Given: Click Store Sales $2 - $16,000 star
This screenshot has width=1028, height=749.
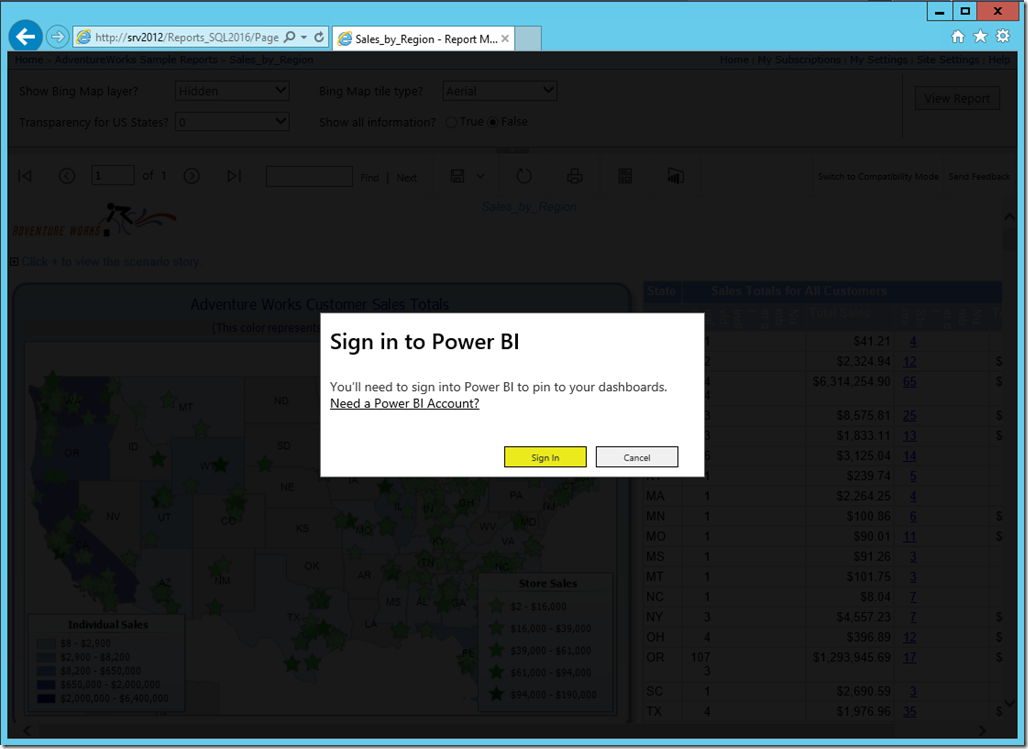Looking at the screenshot, I should click(497, 606).
